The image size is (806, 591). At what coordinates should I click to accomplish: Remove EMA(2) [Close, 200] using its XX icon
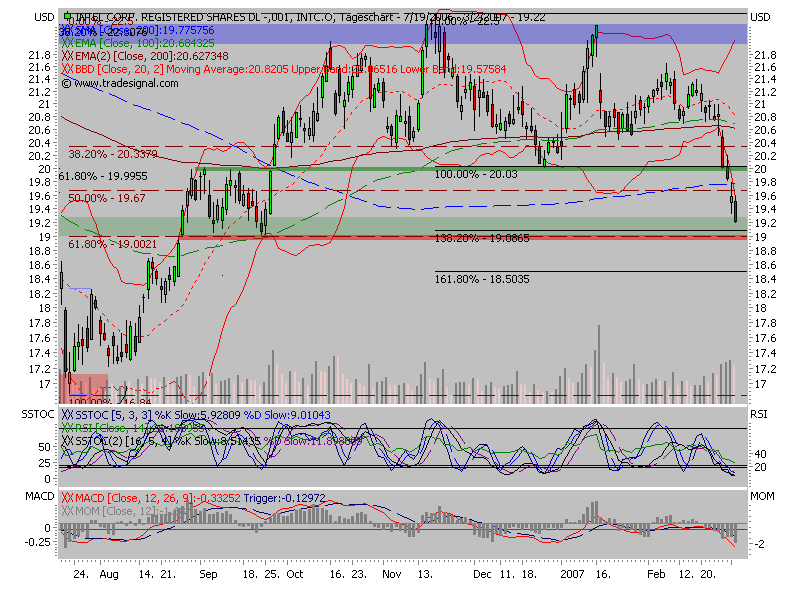[66, 55]
